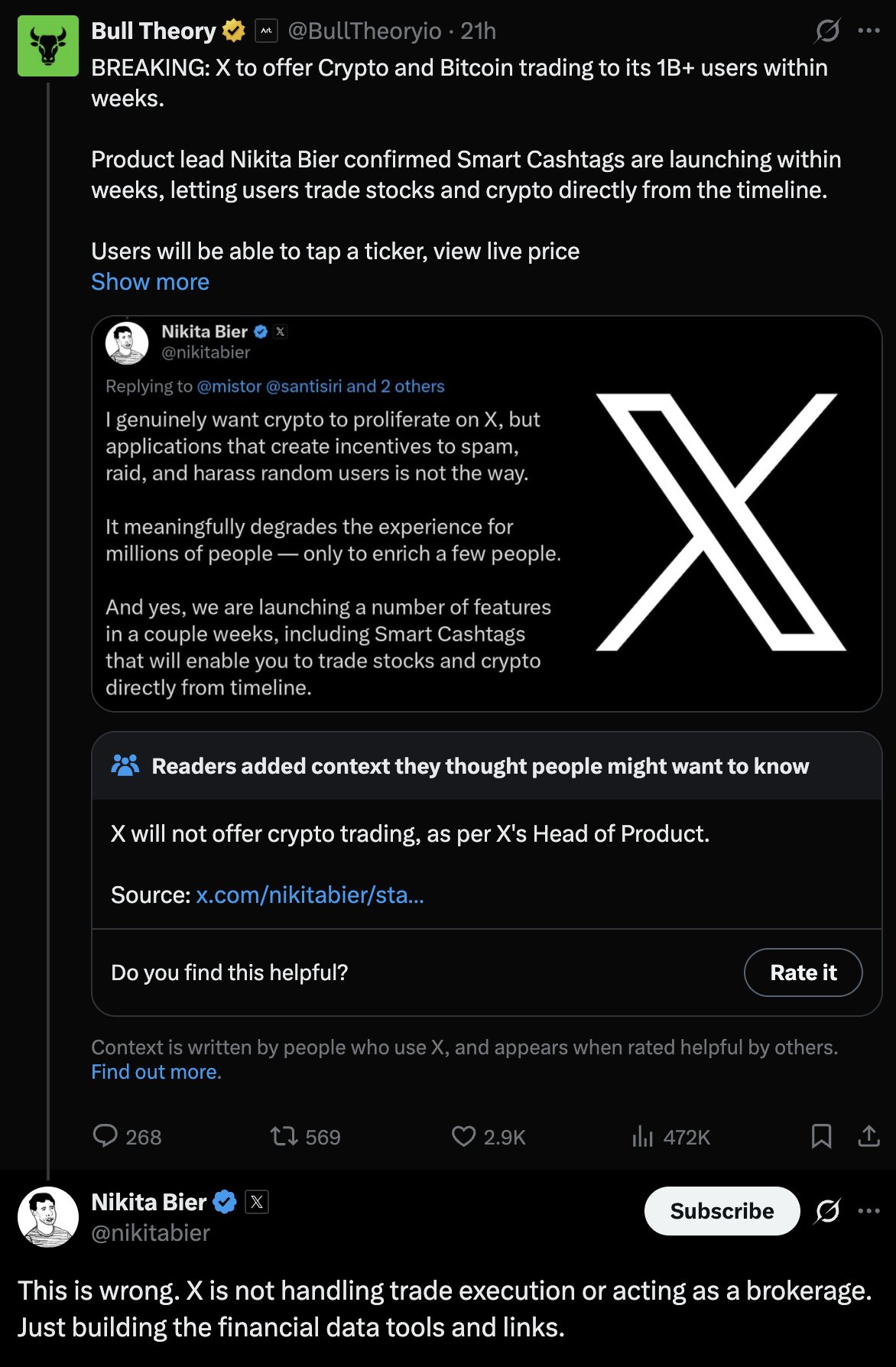Open Nikita Bier avatar in reply
The height and width of the screenshot is (1367, 896).
[48, 1217]
